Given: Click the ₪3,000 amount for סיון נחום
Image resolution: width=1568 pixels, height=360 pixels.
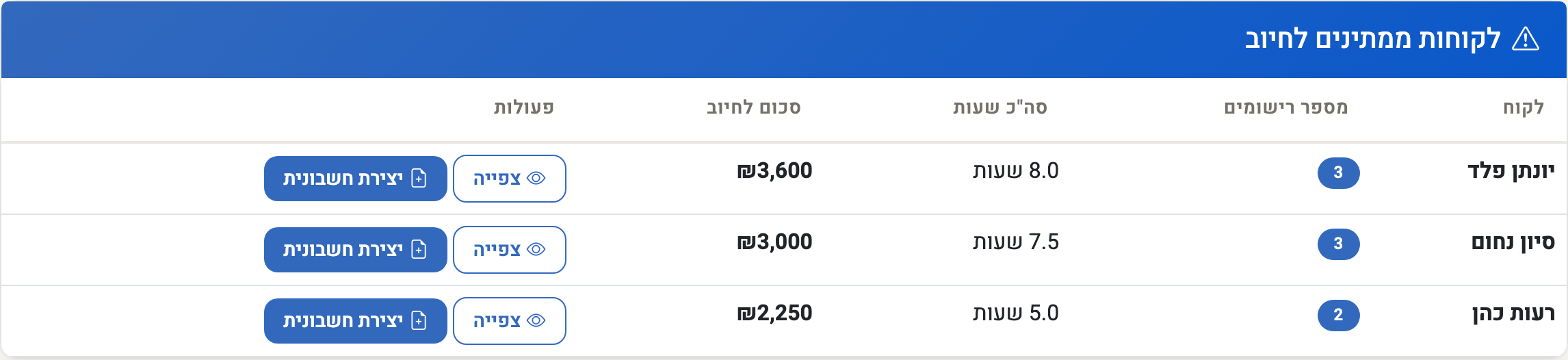Looking at the screenshot, I should 774,242.
